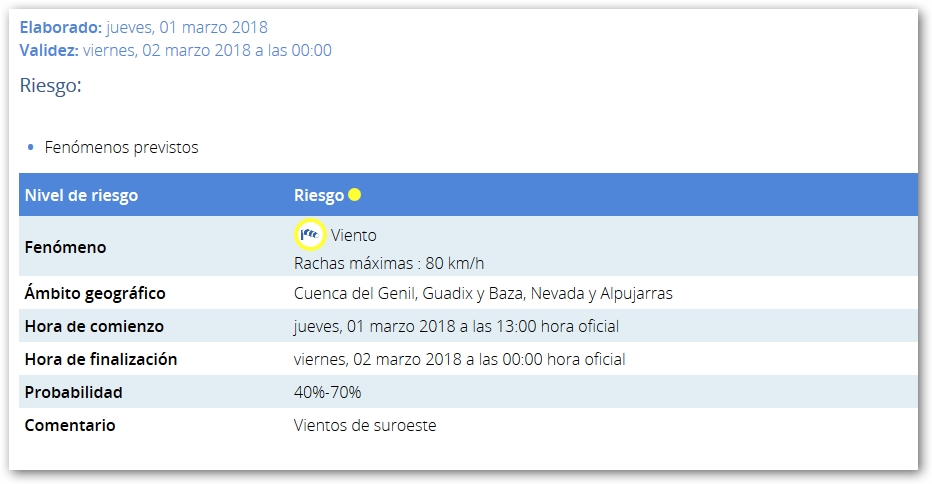Viewport: 932px width, 484px height.
Task: Click the bullet before Fenómenos previstos
Action: coord(31,148)
